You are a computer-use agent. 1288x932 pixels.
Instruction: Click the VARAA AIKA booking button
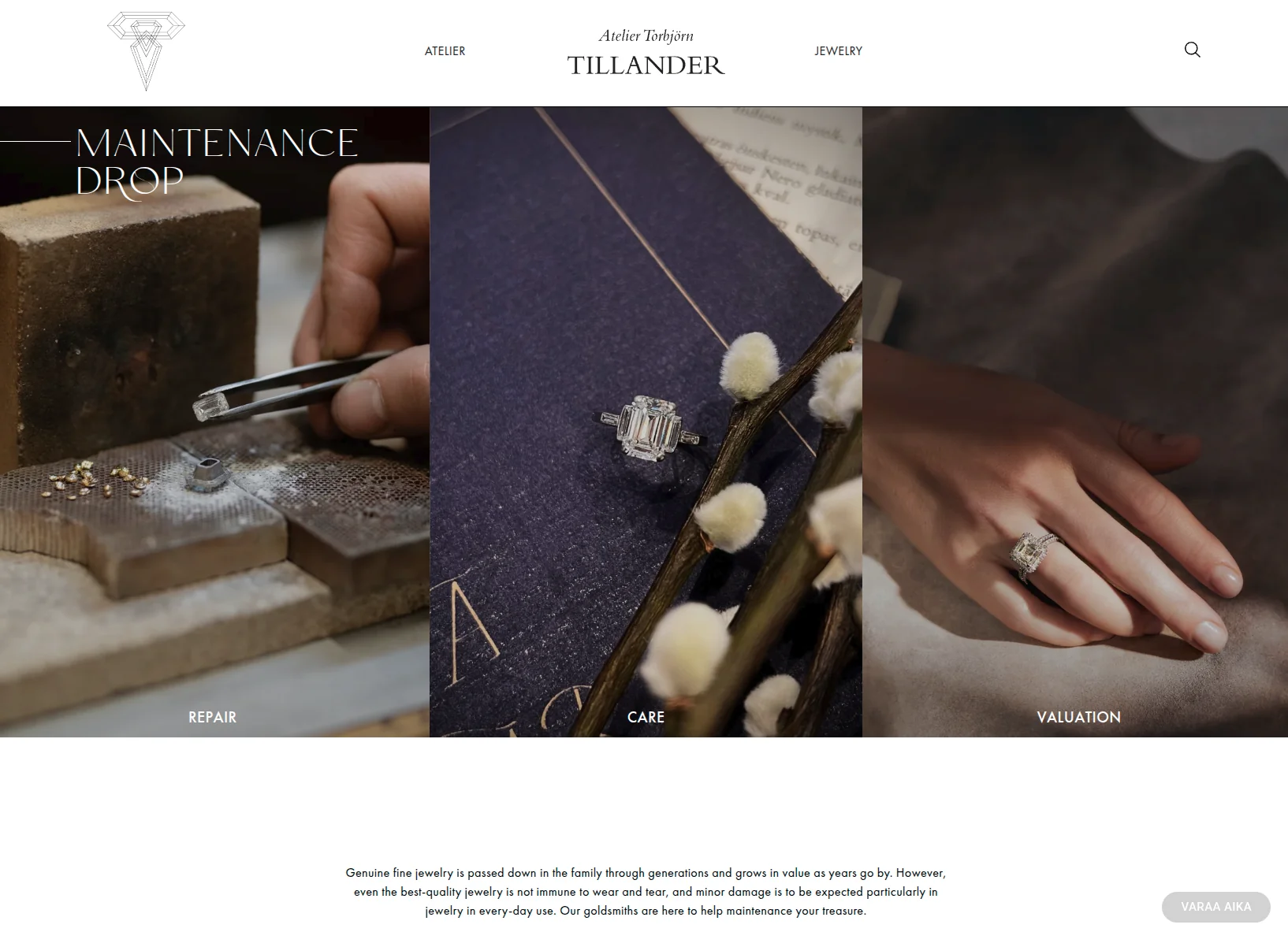click(x=1215, y=907)
